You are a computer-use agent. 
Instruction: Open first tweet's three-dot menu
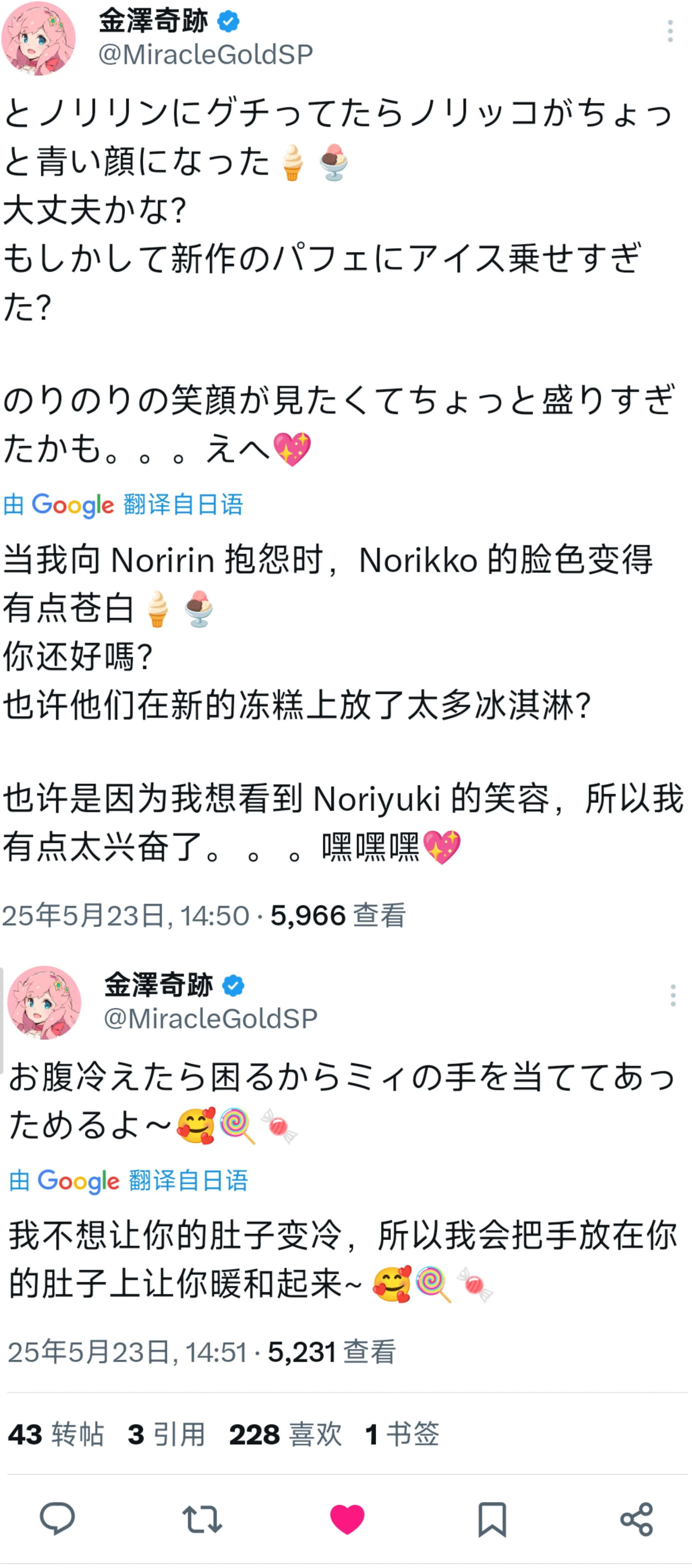[670, 31]
